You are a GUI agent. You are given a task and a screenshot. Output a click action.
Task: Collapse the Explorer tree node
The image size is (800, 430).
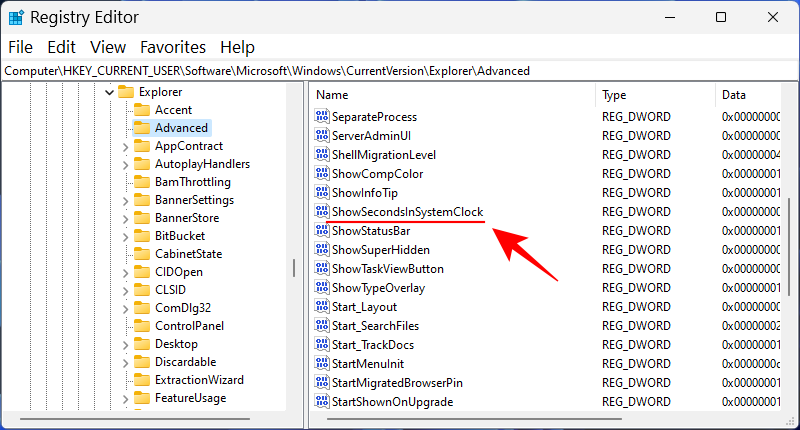109,92
